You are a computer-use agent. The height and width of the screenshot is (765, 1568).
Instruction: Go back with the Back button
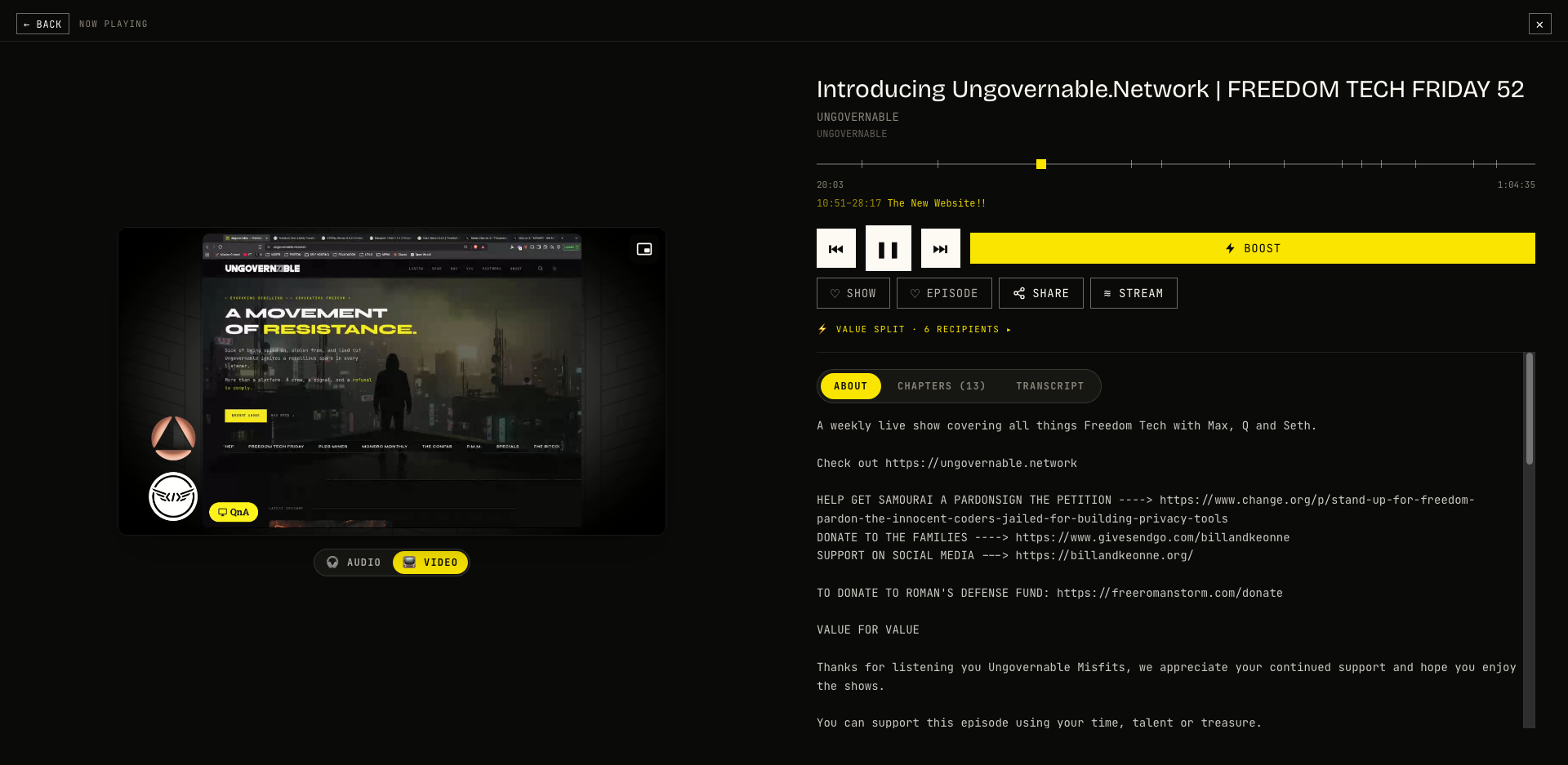[x=42, y=24]
